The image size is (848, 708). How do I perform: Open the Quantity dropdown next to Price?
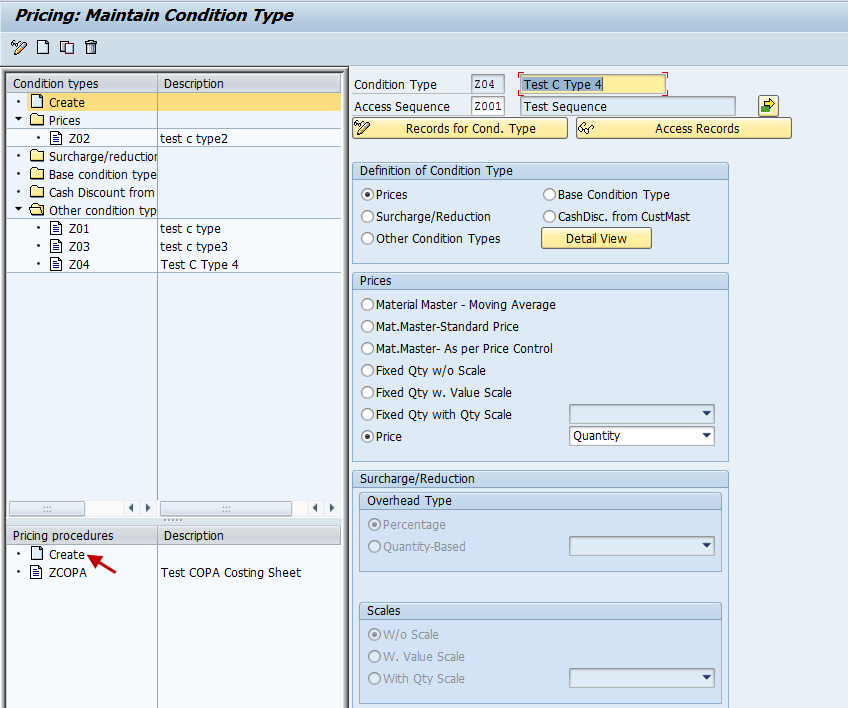click(706, 436)
